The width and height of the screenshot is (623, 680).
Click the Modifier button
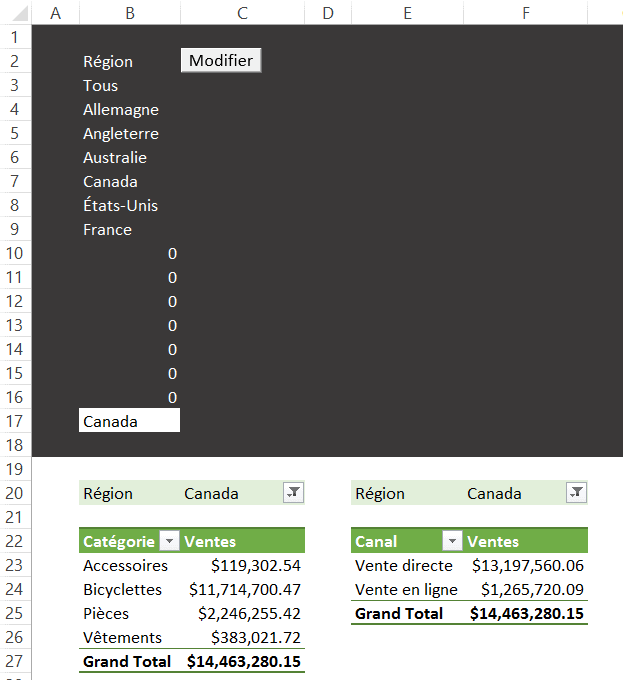pos(221,61)
